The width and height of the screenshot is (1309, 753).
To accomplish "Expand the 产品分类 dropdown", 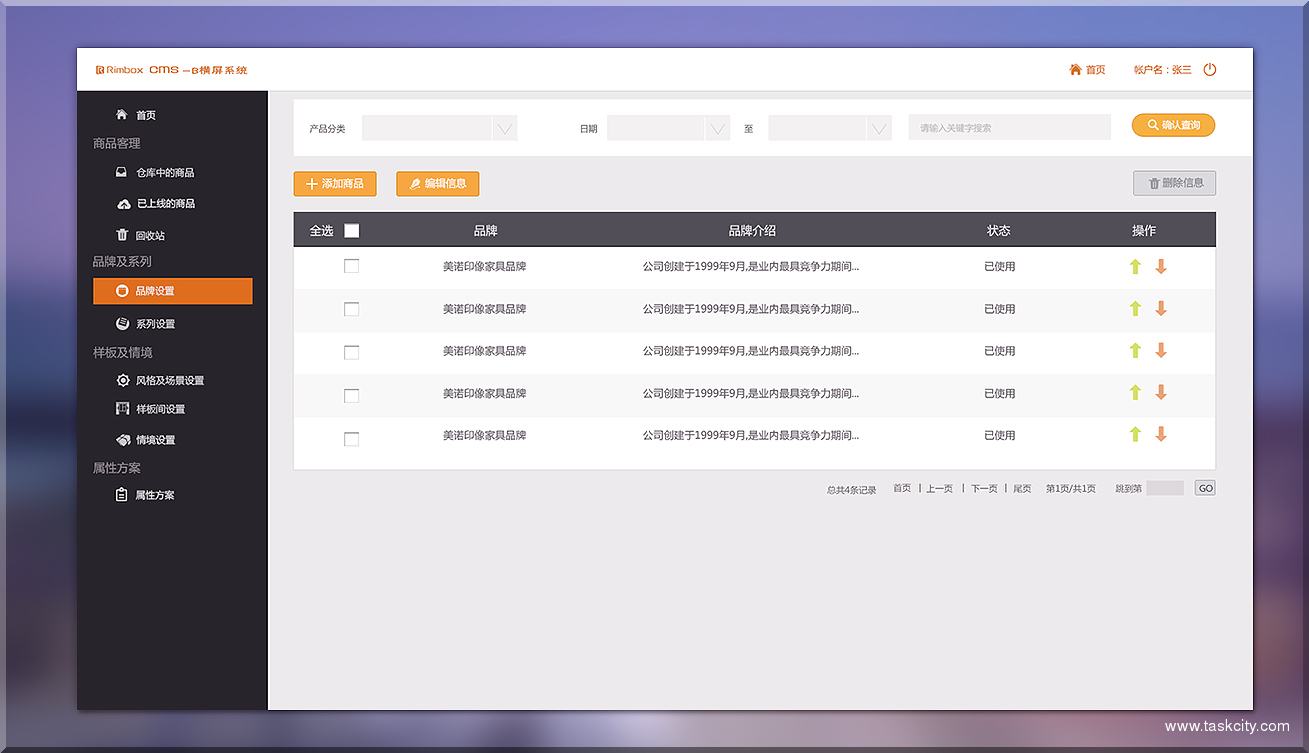I will click(x=504, y=128).
